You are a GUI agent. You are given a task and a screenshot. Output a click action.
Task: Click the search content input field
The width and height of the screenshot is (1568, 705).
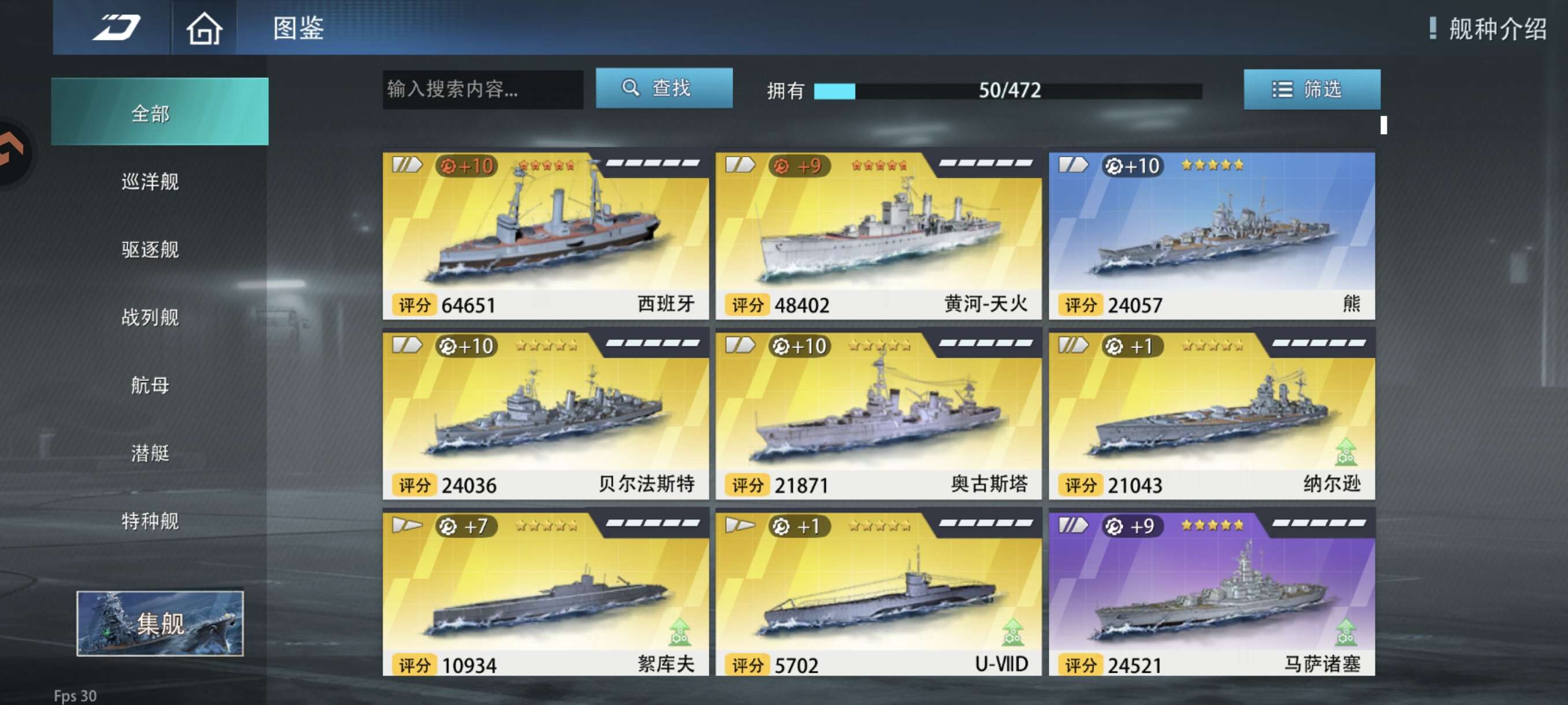483,90
